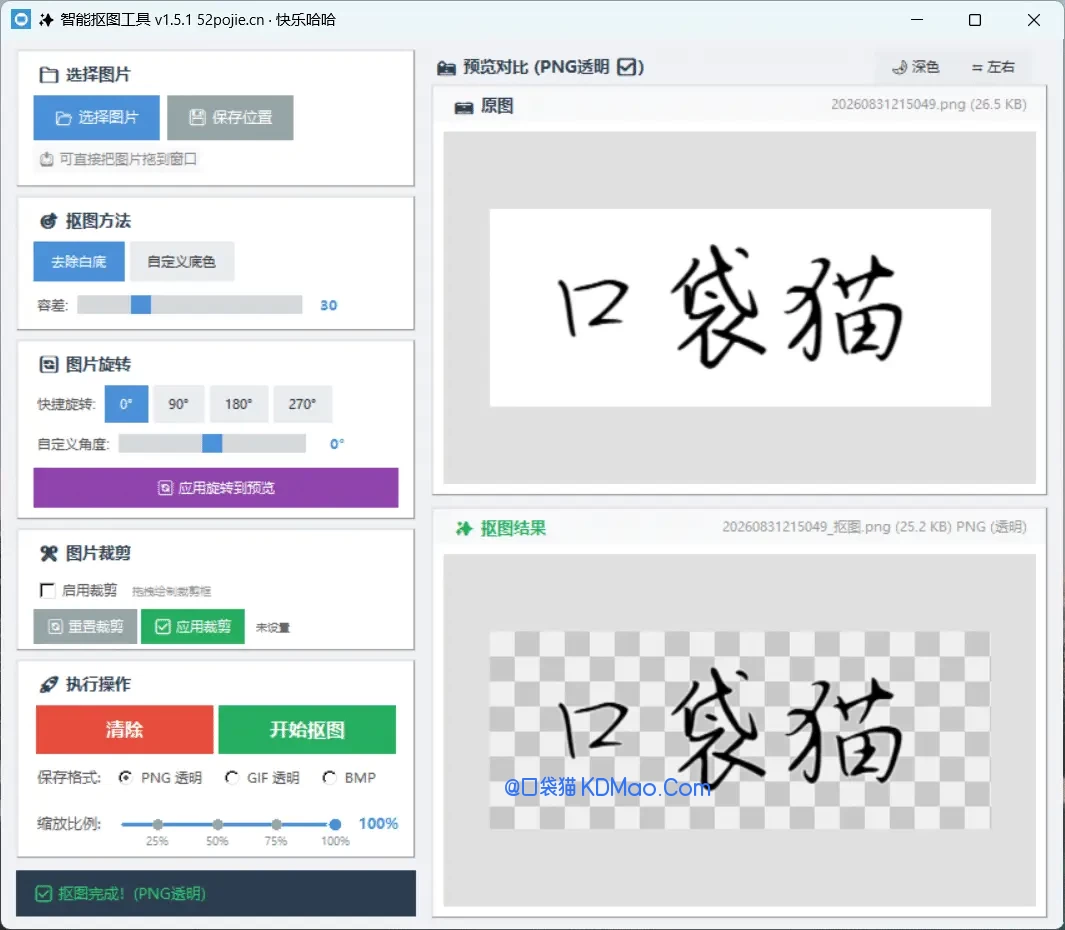Viewport: 1065px width, 930px height.
Task: Set scale ratio to 75% mark
Action: pos(276,825)
